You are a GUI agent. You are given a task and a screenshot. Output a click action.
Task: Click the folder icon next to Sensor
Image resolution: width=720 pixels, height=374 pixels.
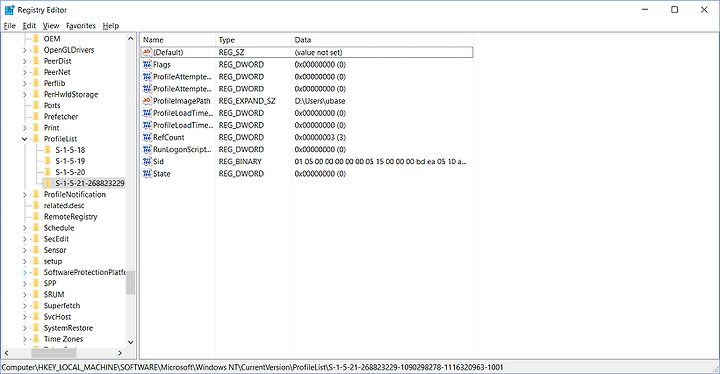tap(36, 250)
